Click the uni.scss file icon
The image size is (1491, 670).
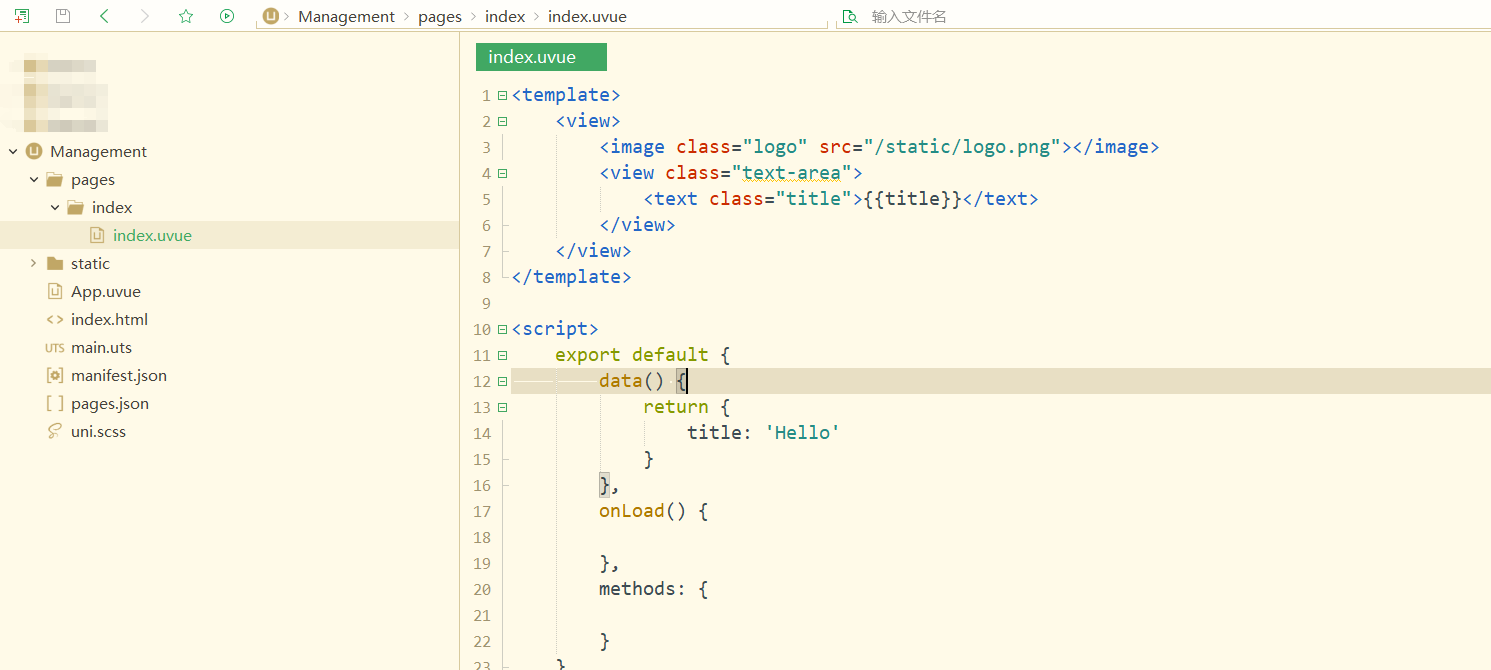[52, 431]
